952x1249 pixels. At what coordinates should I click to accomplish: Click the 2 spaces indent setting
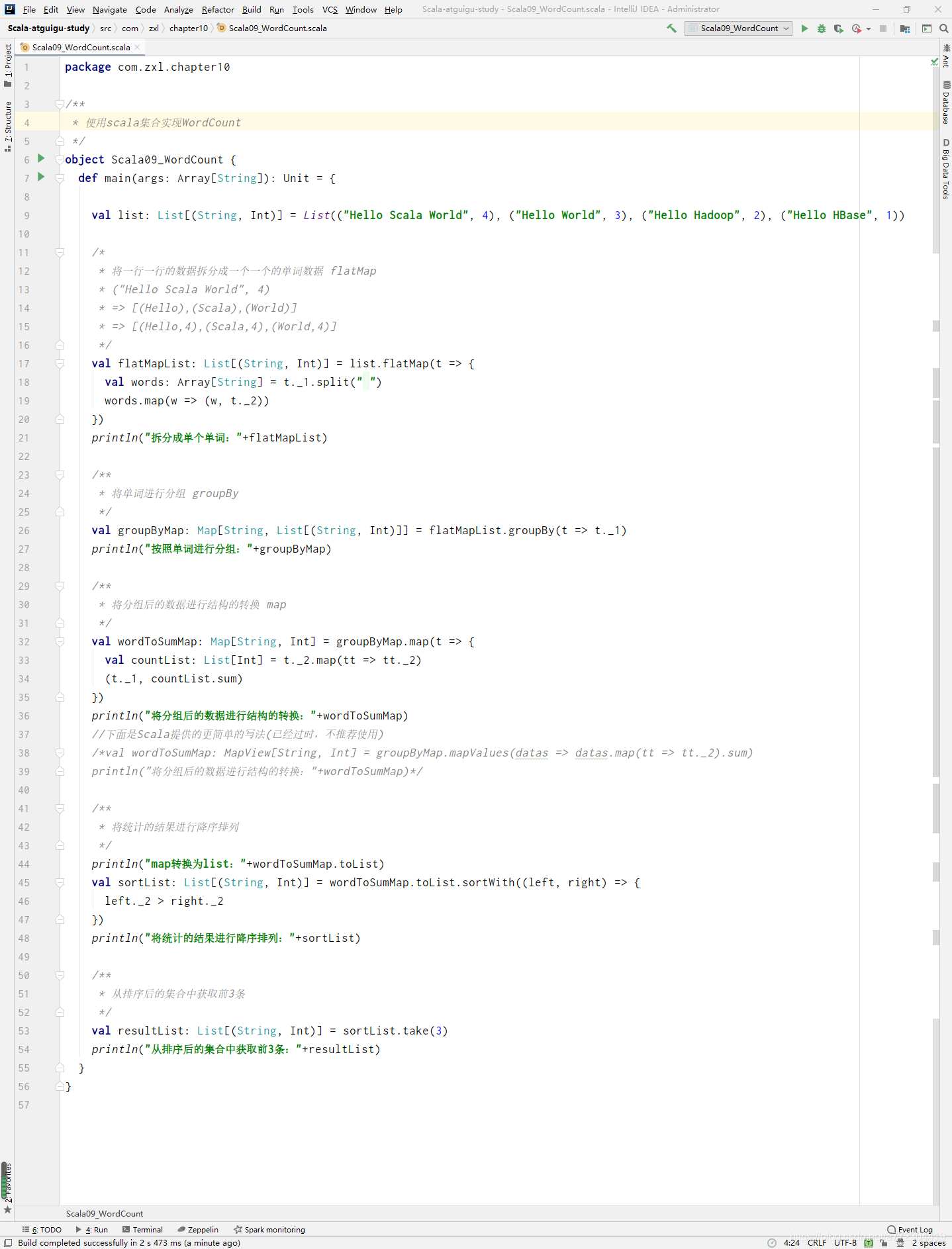point(929,1243)
